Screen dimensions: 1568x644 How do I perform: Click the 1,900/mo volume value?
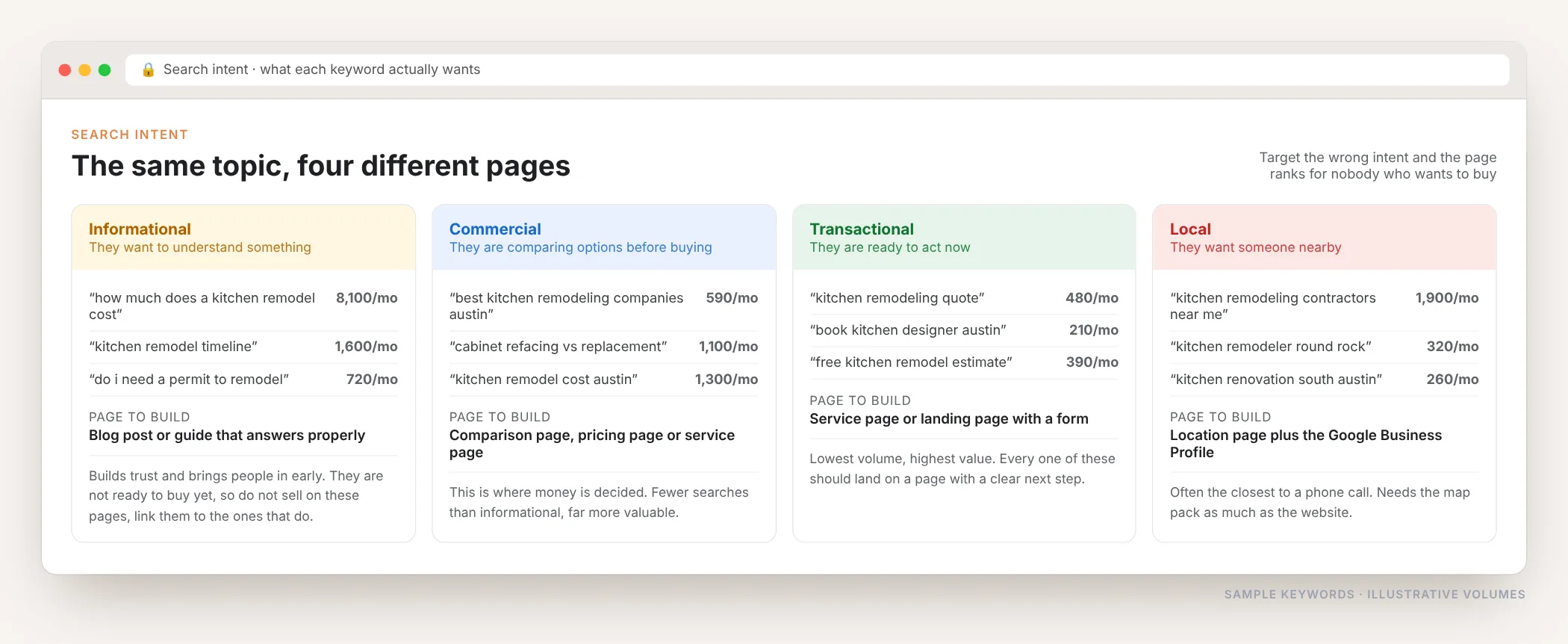point(1447,297)
